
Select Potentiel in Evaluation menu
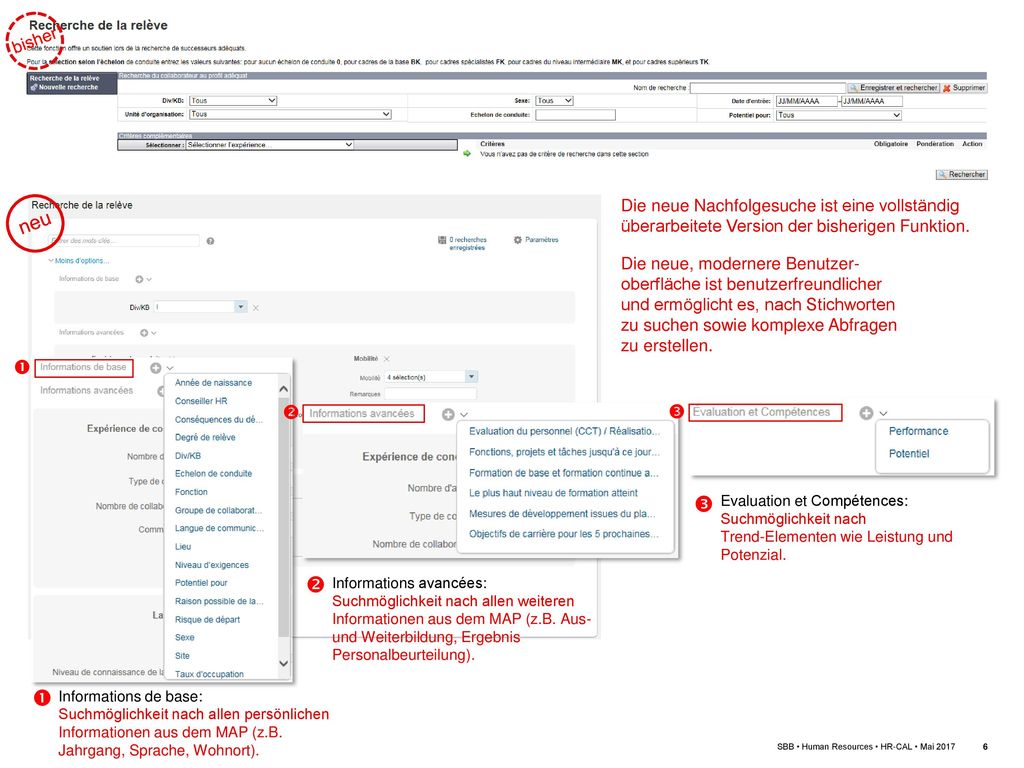pyautogui.click(x=909, y=453)
